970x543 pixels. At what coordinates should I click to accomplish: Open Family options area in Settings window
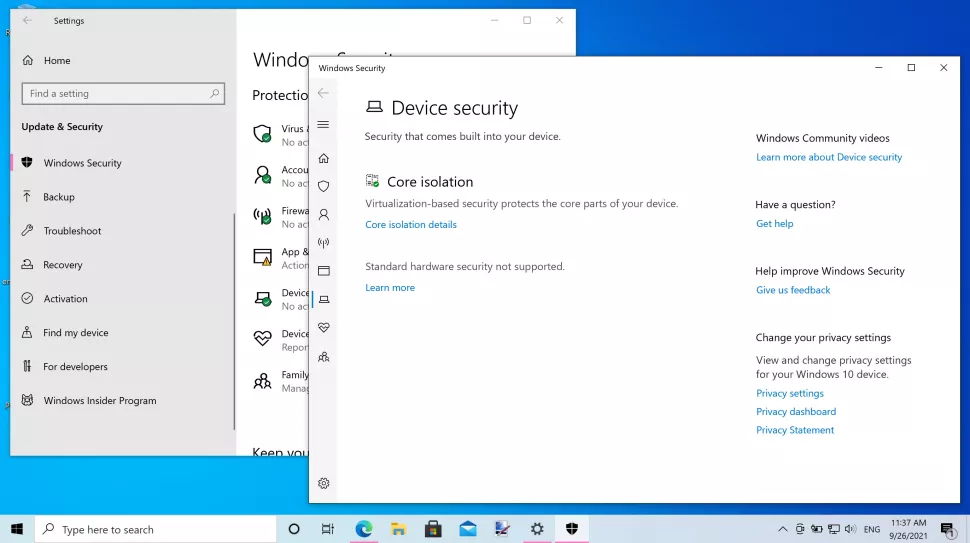(x=280, y=381)
